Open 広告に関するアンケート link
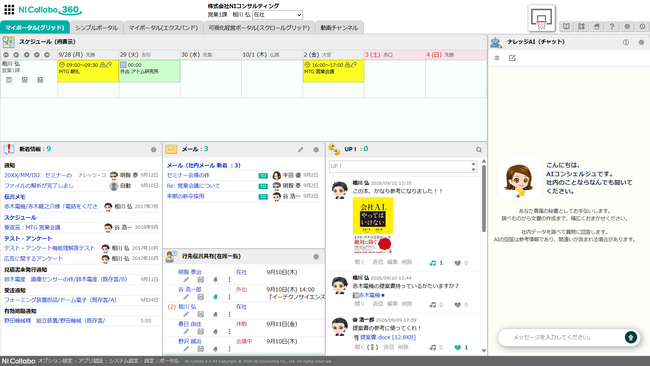This screenshot has height=366, width=650. (x=34, y=258)
